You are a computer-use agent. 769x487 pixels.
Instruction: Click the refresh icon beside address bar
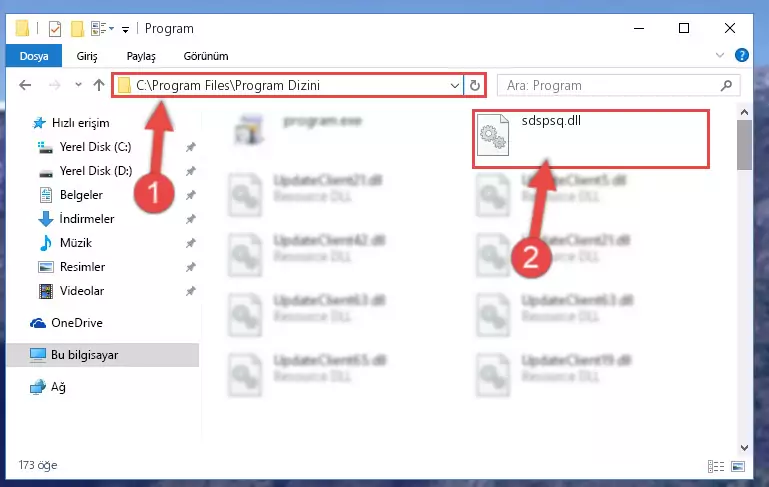pos(474,85)
